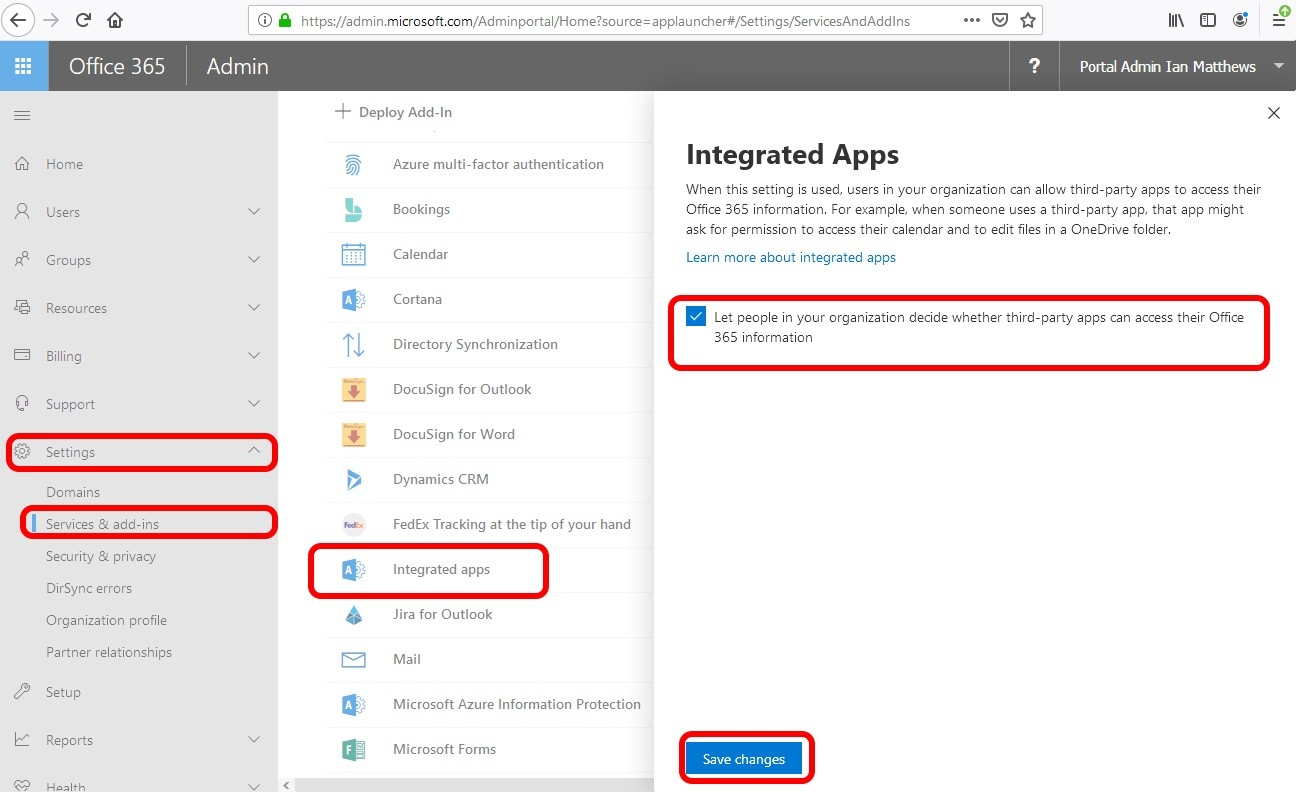The width and height of the screenshot is (1296, 792).
Task: Open the Portal Admin account dropdown
Action: pyautogui.click(x=1278, y=66)
